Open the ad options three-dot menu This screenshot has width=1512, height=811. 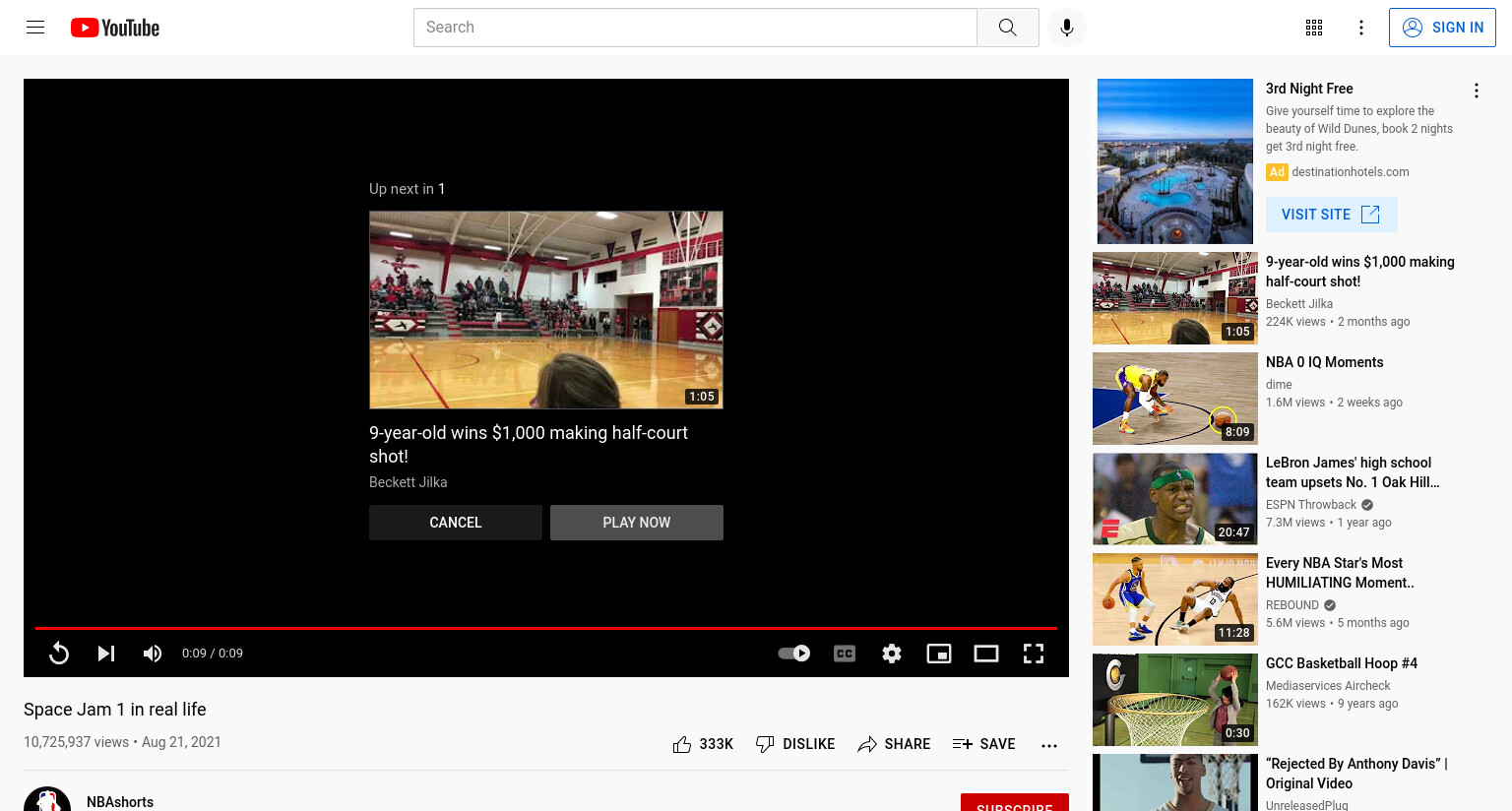1477,91
